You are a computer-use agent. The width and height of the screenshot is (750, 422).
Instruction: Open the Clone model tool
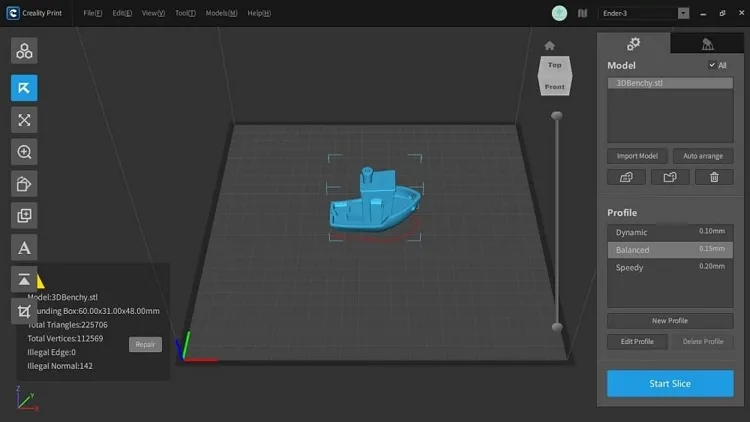[x=24, y=215]
